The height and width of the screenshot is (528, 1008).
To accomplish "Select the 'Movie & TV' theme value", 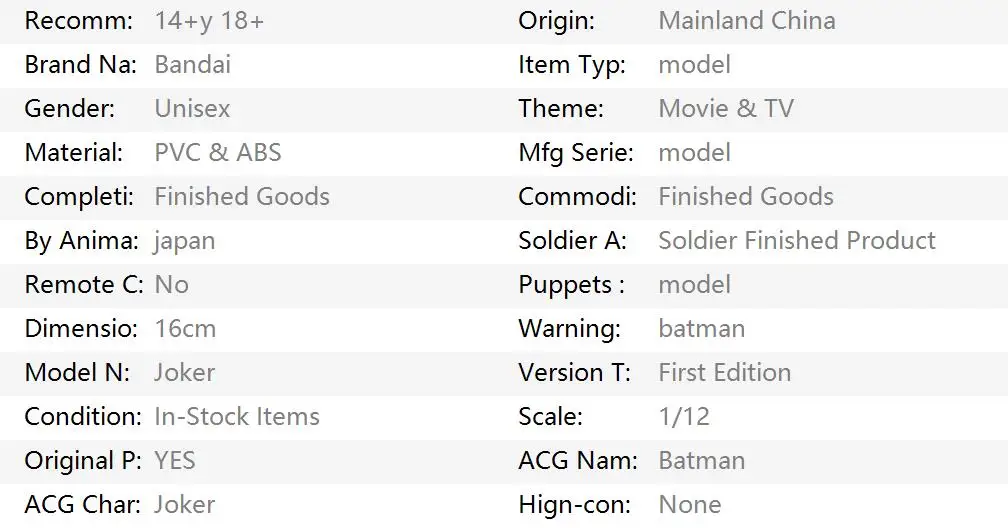I will 725,109.
